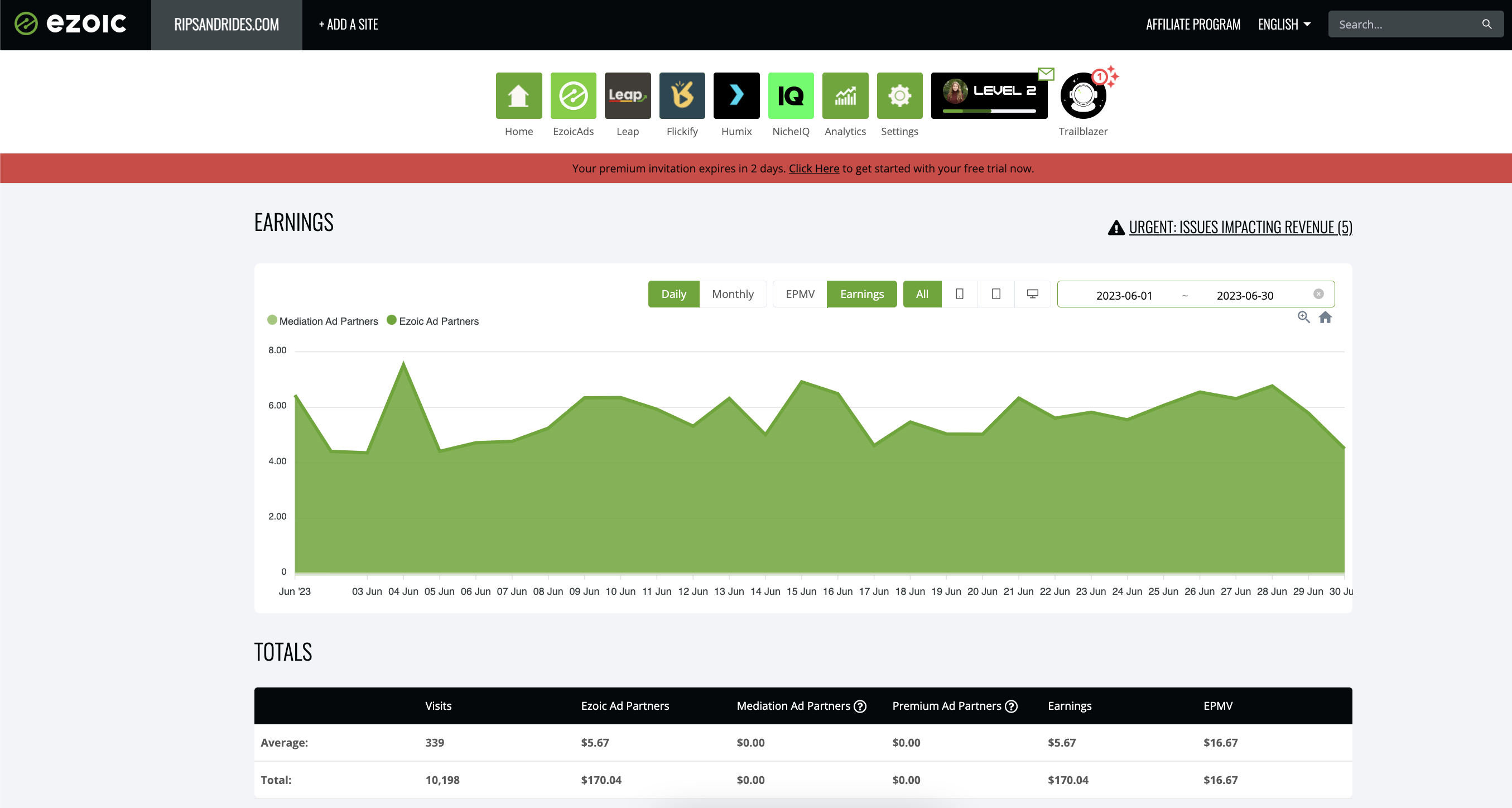Click the Visits column header
Image resolution: width=1512 pixels, height=808 pixels.
(x=439, y=706)
